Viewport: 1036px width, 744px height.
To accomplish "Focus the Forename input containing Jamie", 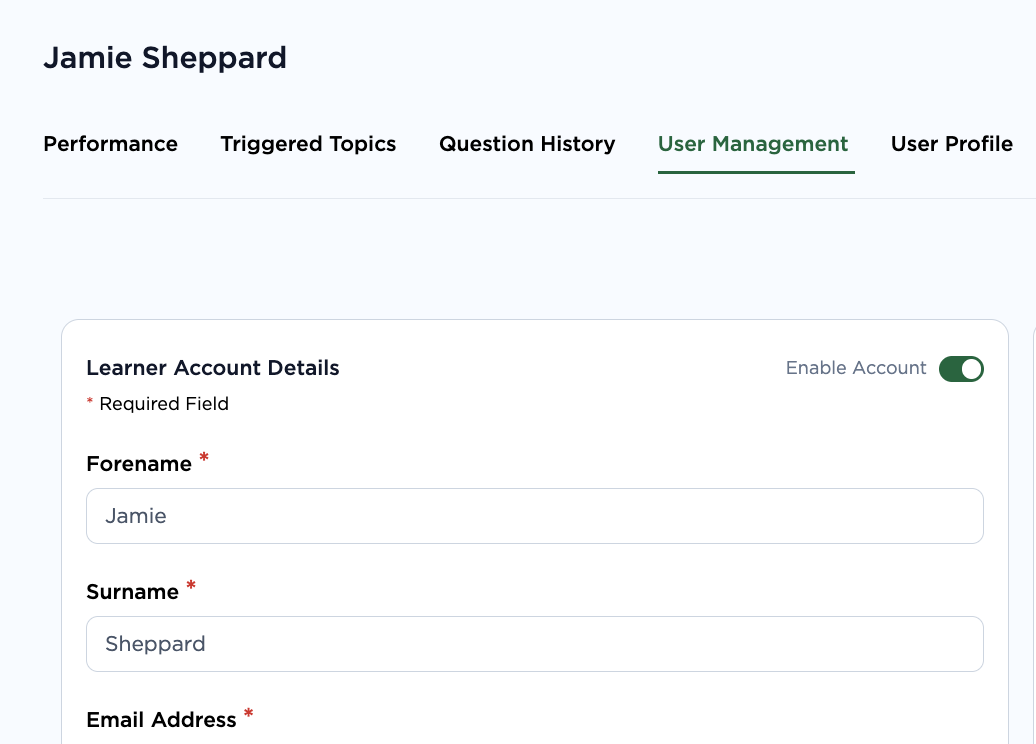I will pyautogui.click(x=534, y=516).
